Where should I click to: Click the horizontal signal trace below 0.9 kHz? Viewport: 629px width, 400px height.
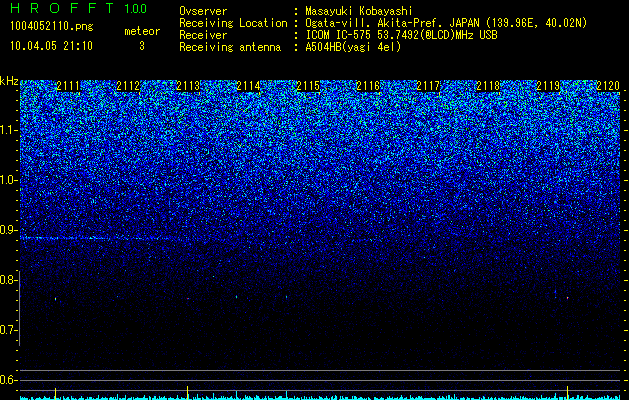tap(96, 238)
